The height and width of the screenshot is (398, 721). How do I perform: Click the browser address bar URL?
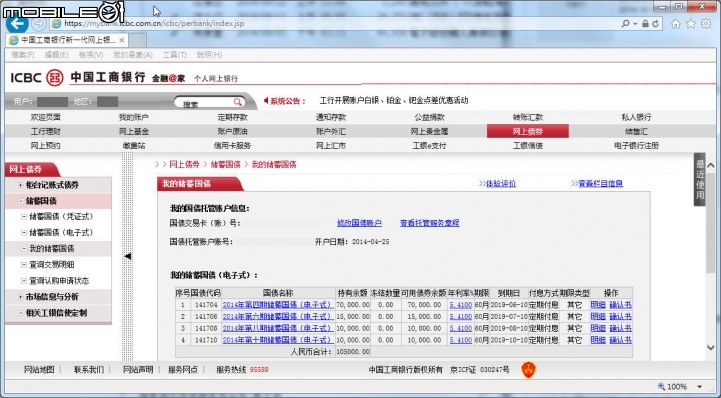[x=154, y=23]
